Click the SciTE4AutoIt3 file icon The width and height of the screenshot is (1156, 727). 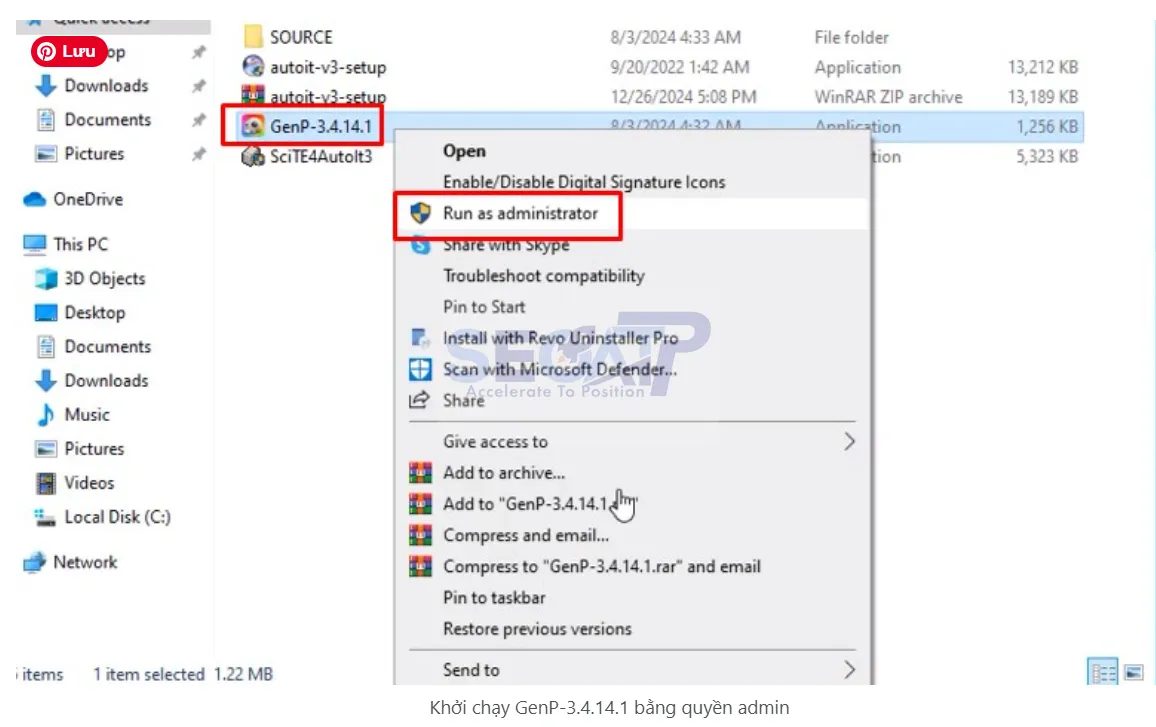coord(254,157)
